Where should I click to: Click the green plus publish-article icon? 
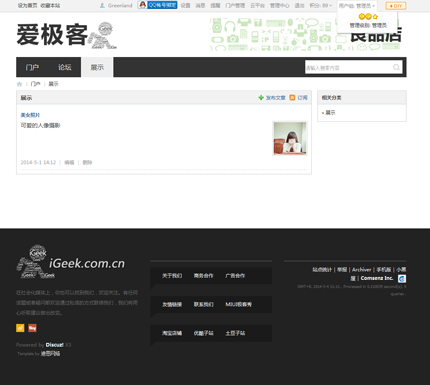pos(261,97)
